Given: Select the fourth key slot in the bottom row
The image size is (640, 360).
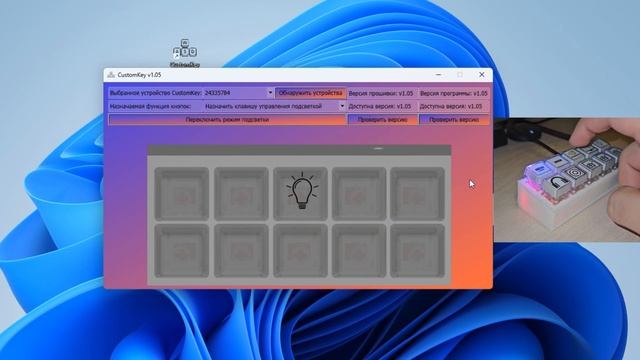Looking at the screenshot, I should point(359,251).
